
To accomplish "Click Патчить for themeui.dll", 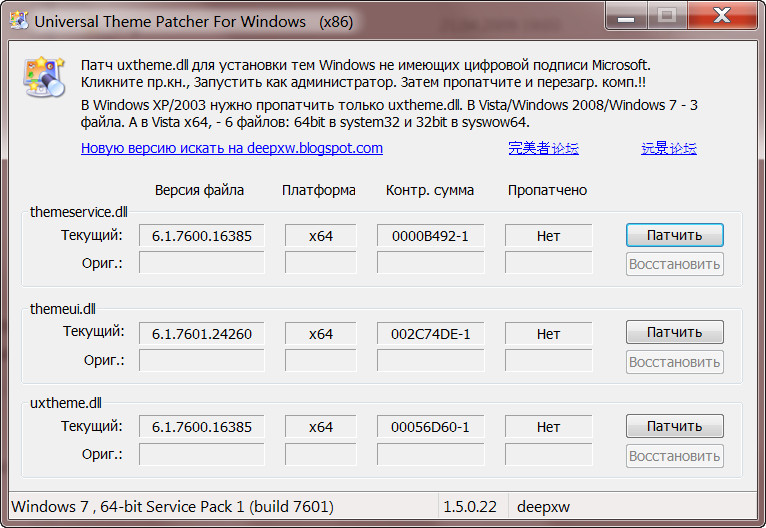I will pos(675,332).
